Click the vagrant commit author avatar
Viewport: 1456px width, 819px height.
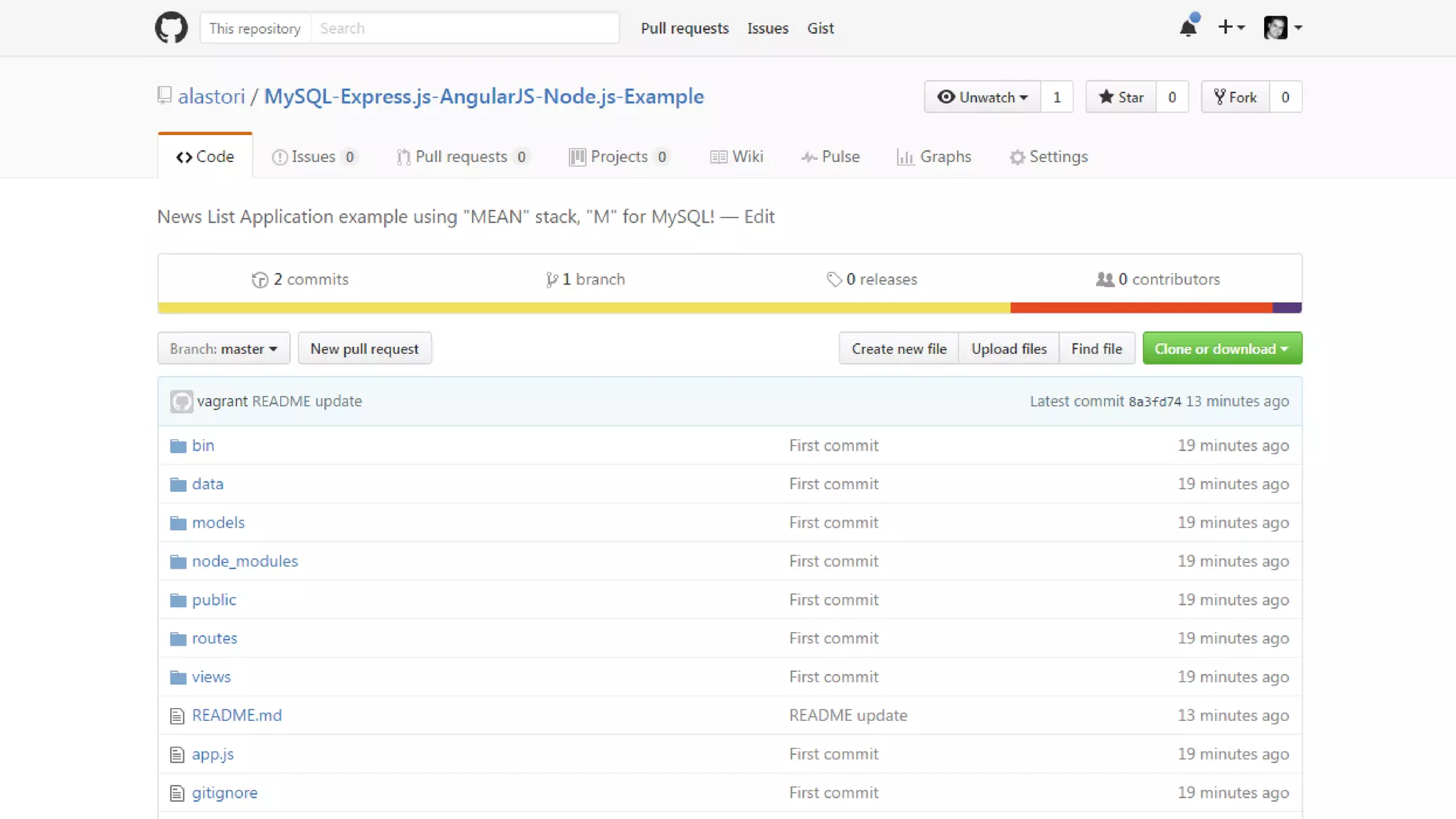[x=181, y=402]
